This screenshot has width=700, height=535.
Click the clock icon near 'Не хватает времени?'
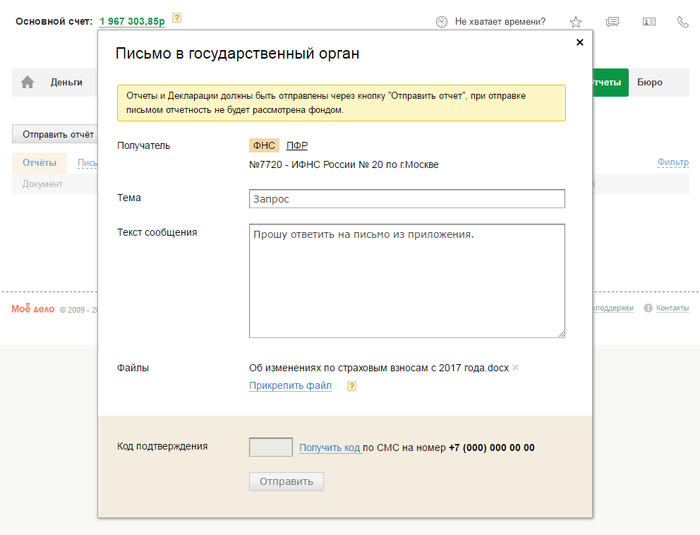pyautogui.click(x=442, y=22)
